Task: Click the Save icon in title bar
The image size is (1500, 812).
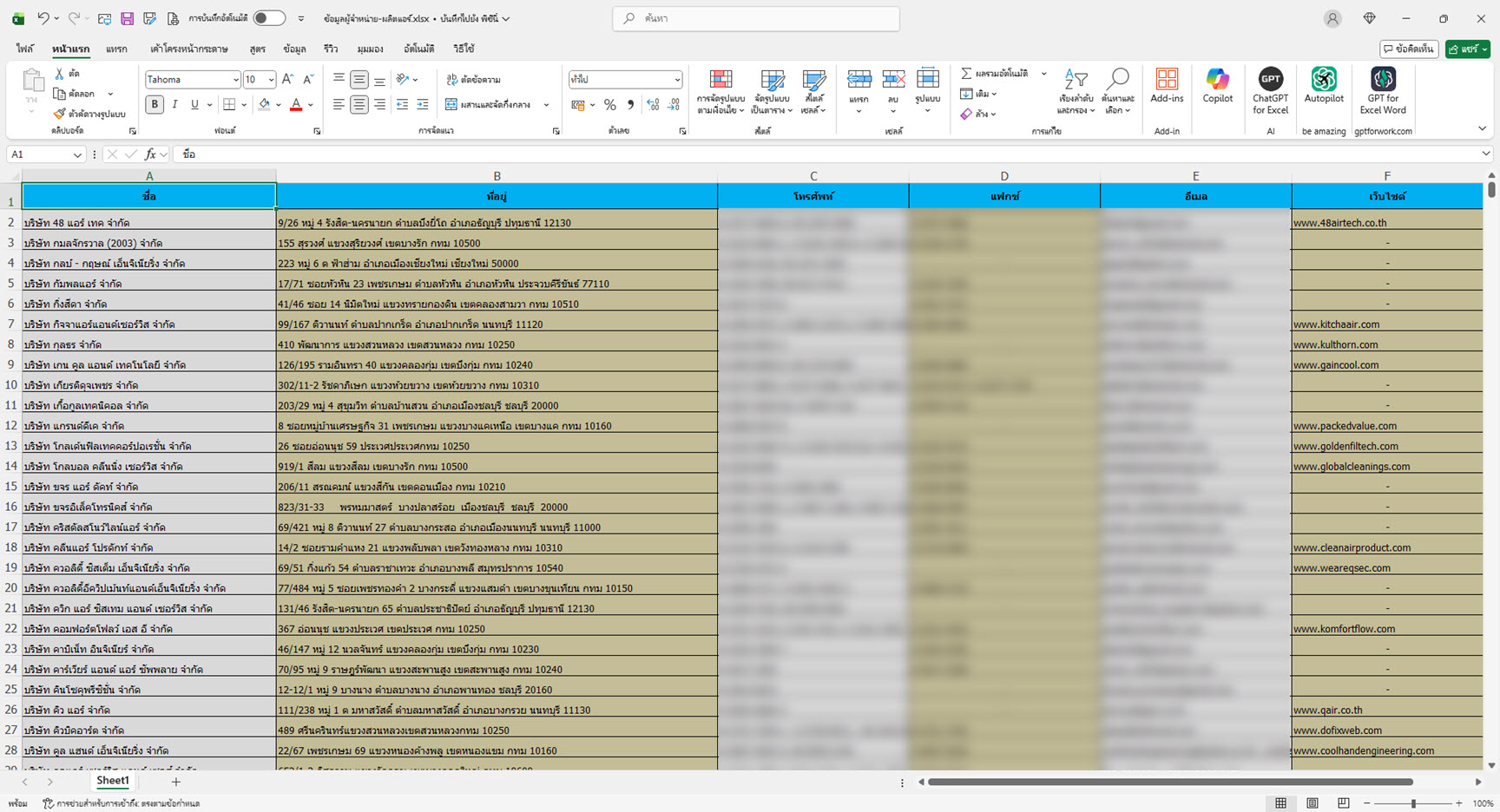Action: [127, 18]
